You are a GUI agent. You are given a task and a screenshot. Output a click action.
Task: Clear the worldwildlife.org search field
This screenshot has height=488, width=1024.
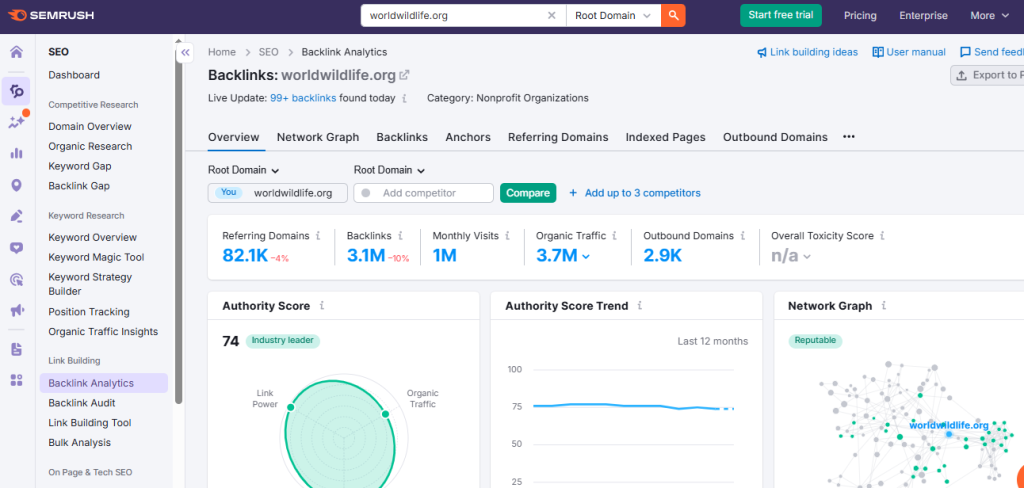552,15
